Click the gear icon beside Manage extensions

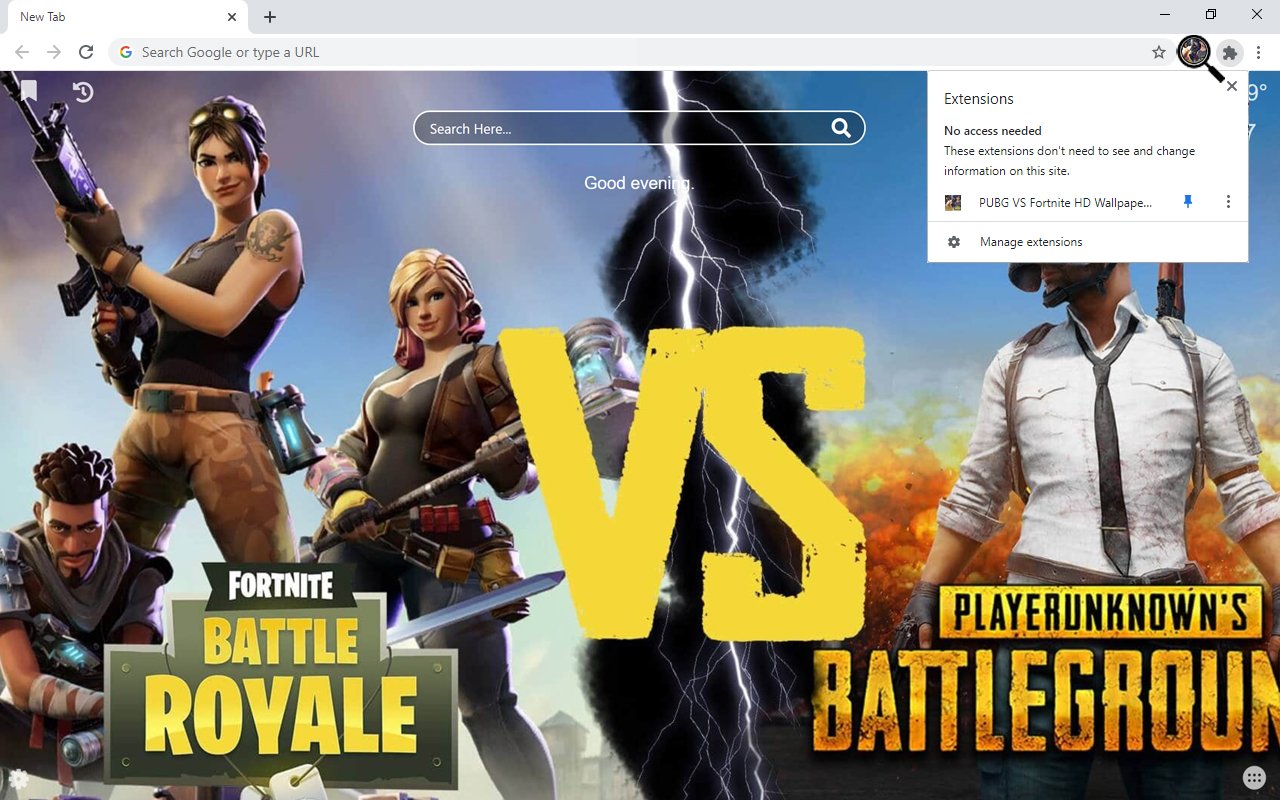coord(954,242)
